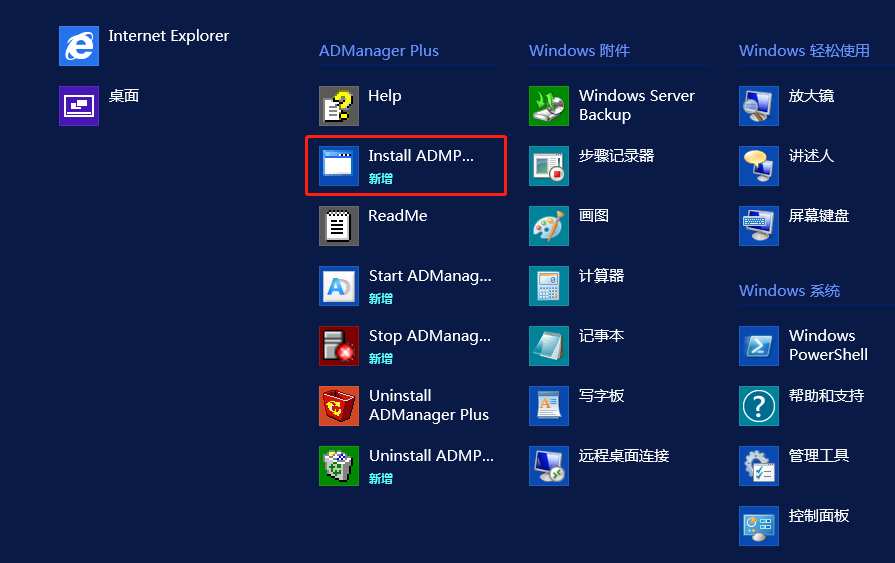895x563 pixels.
Task: Click the 讲述人 text label
Action: click(x=811, y=155)
